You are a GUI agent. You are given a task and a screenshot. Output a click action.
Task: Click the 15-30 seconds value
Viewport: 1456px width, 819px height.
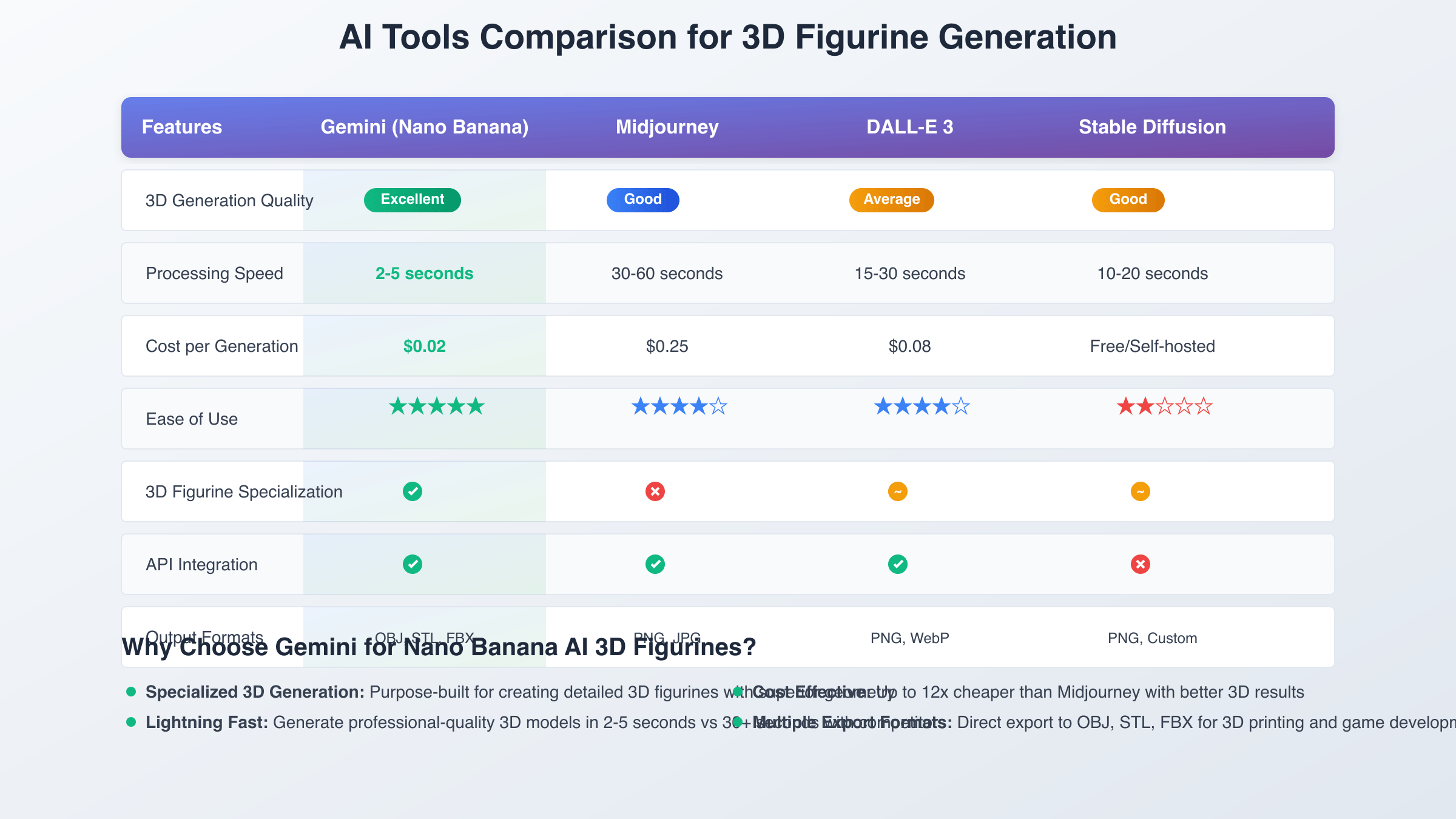[x=910, y=274]
